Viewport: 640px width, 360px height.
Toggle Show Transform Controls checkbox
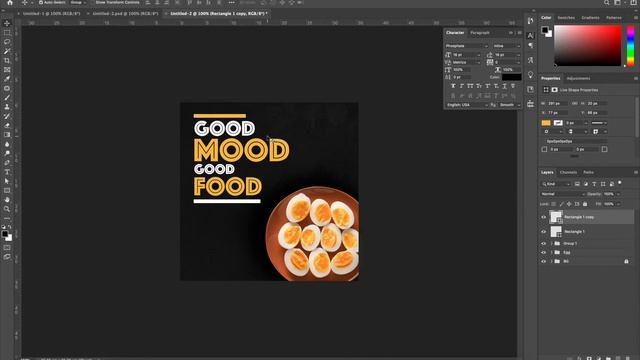point(93,2)
